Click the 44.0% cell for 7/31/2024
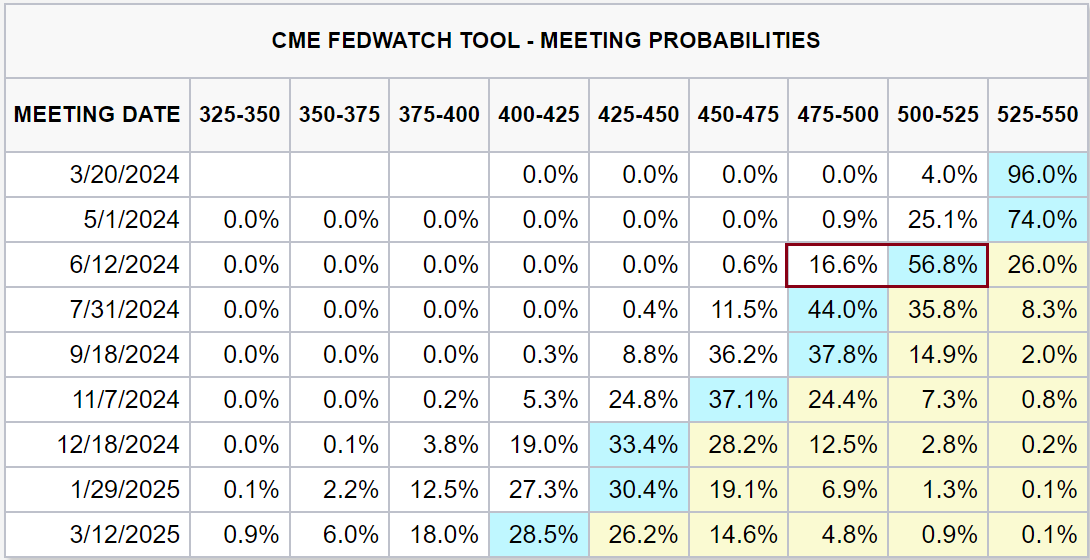This screenshot has width=1090, height=560. pyautogui.click(x=838, y=310)
